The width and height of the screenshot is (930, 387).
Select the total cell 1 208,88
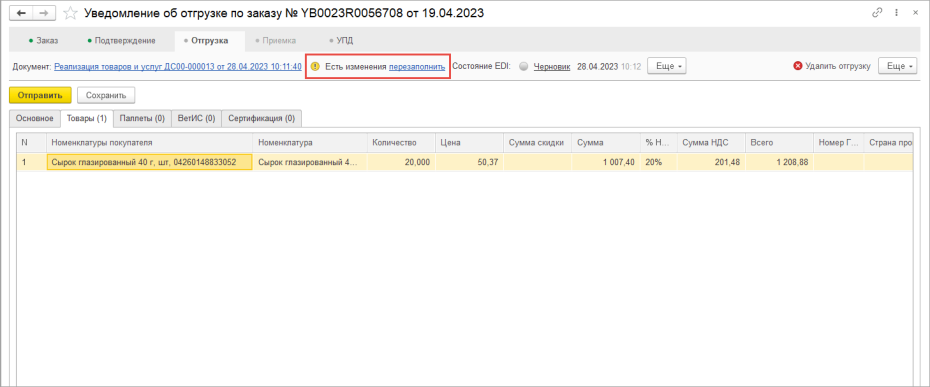tap(779, 162)
